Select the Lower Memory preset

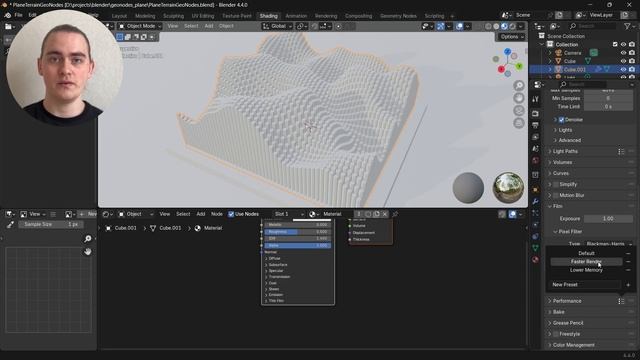tap(586, 270)
